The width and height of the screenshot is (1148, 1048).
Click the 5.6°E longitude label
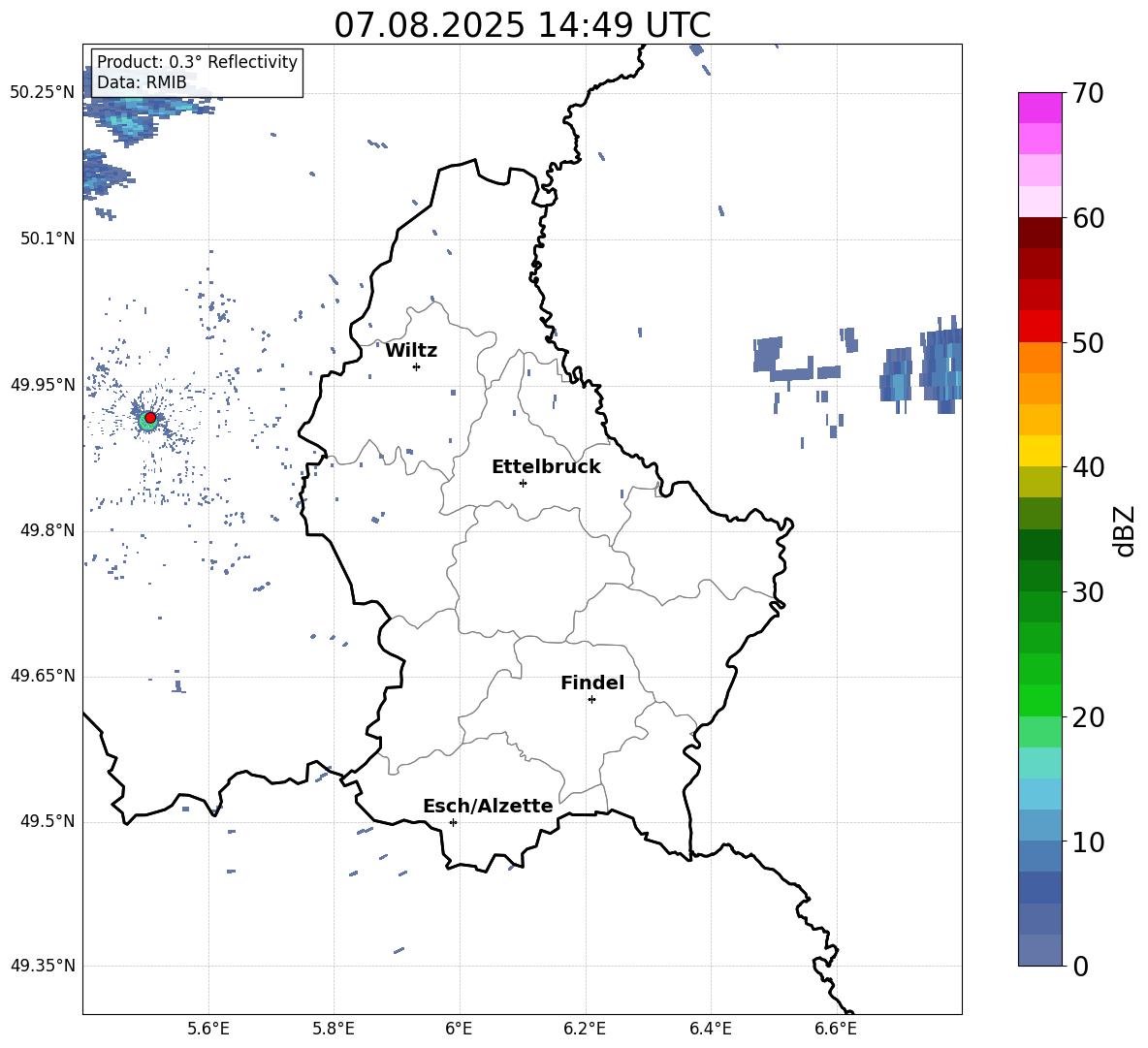pyautogui.click(x=208, y=1029)
